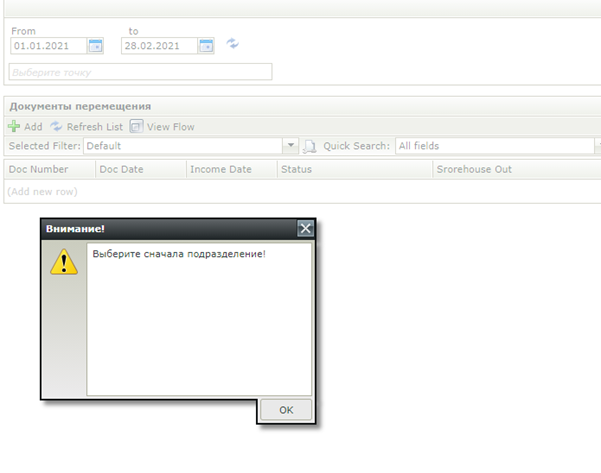Open the To date calendar picker

pyautogui.click(x=206, y=46)
